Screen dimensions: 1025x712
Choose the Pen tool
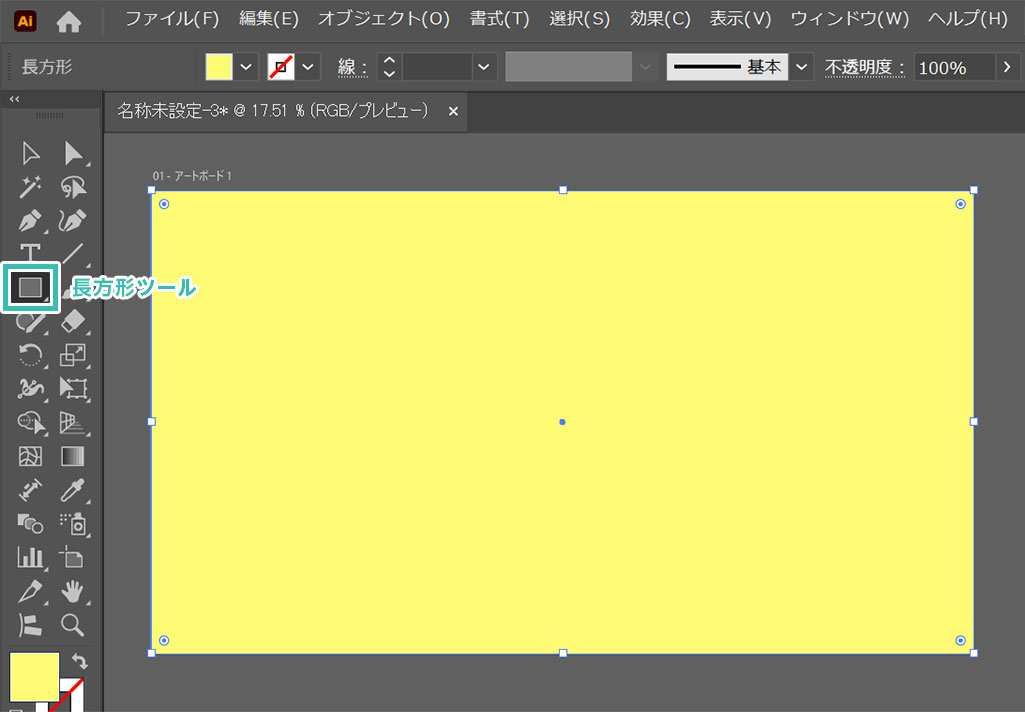coord(30,220)
